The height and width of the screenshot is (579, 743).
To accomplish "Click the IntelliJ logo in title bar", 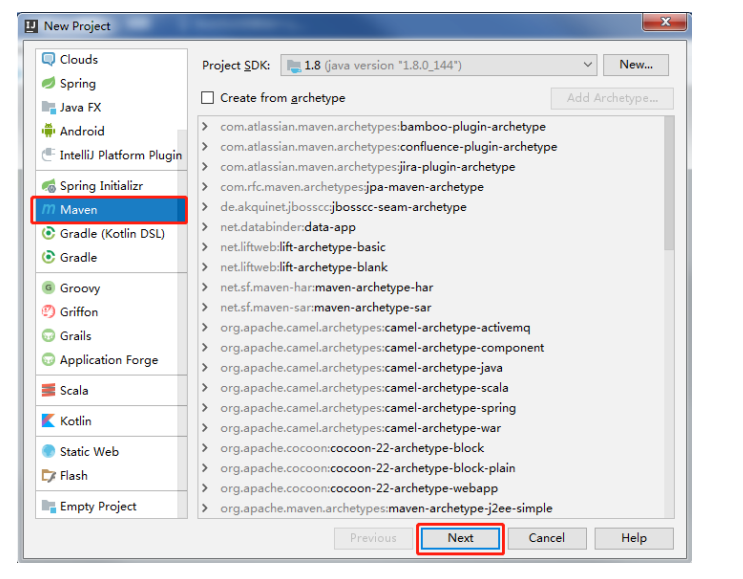I will pyautogui.click(x=31, y=26).
